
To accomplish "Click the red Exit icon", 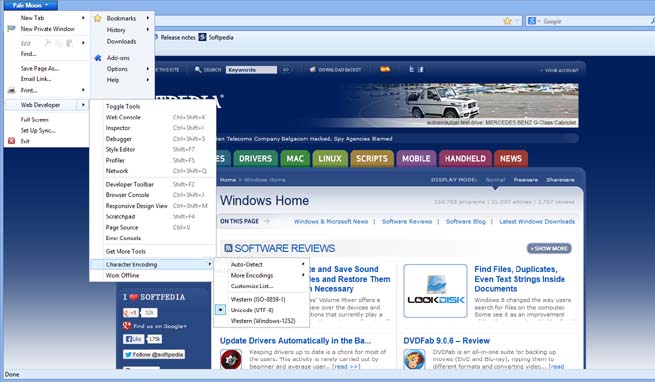I will [12, 141].
